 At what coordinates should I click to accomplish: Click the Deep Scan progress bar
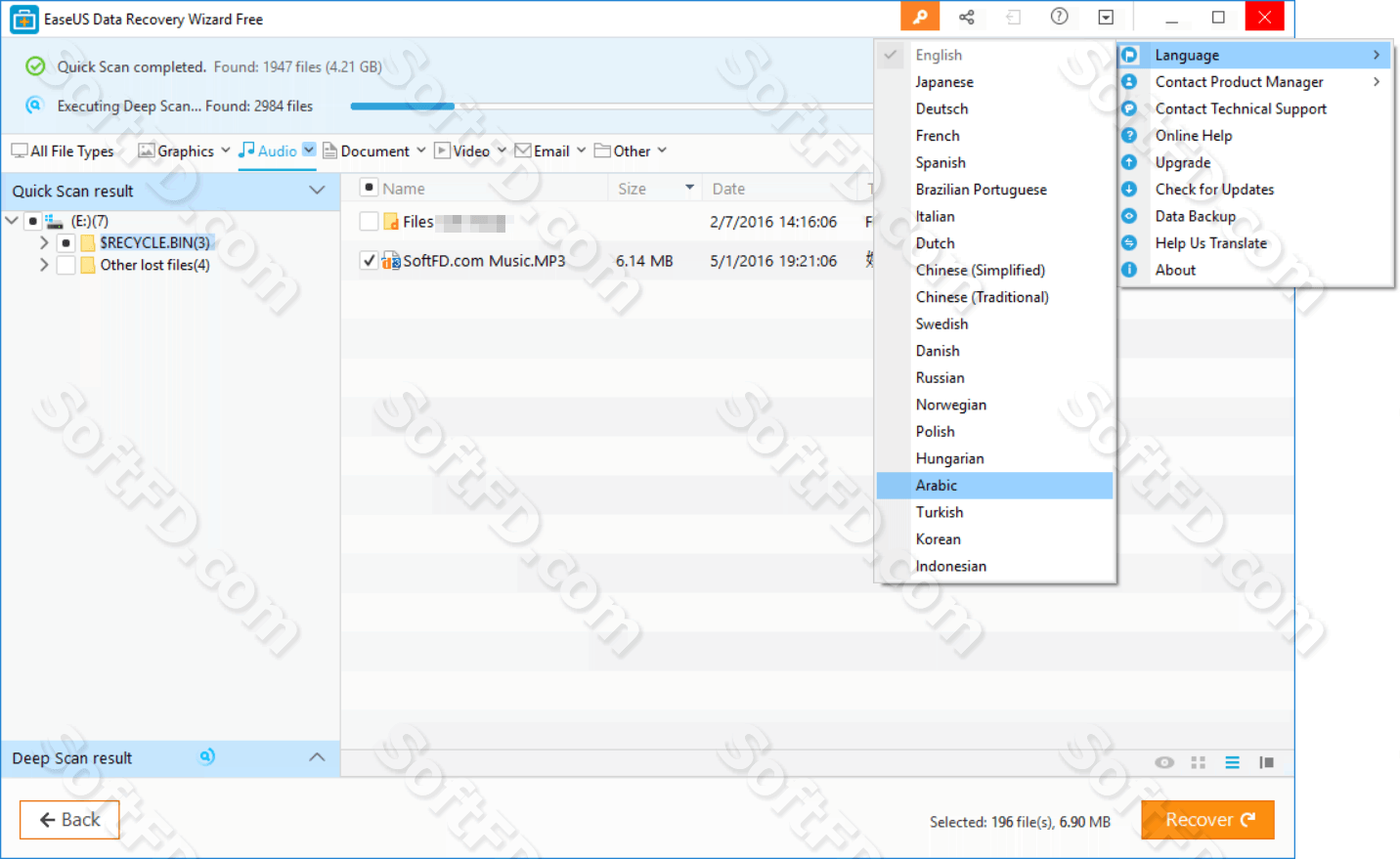[x=611, y=106]
